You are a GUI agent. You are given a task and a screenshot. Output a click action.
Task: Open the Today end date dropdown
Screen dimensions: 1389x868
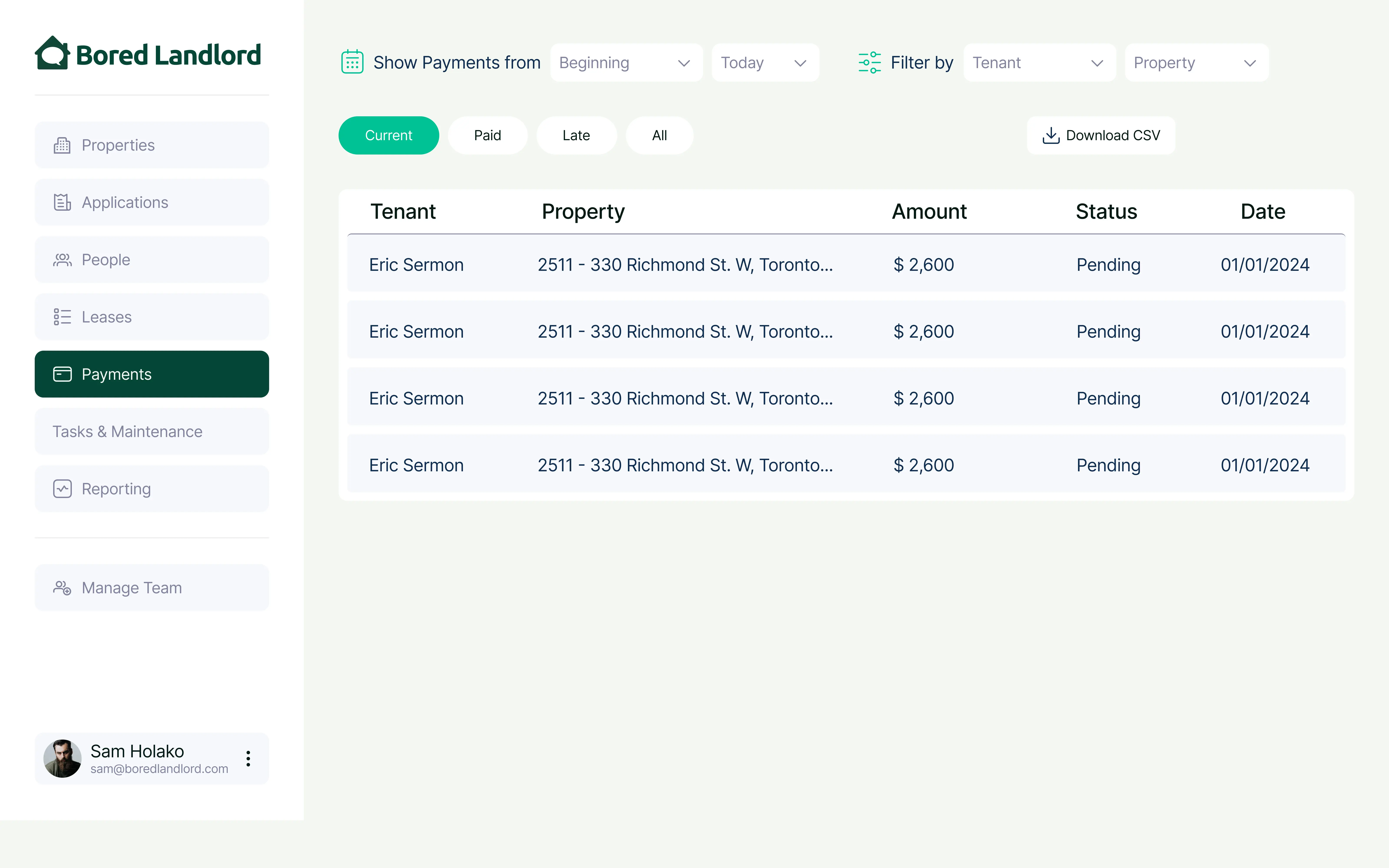pos(765,62)
